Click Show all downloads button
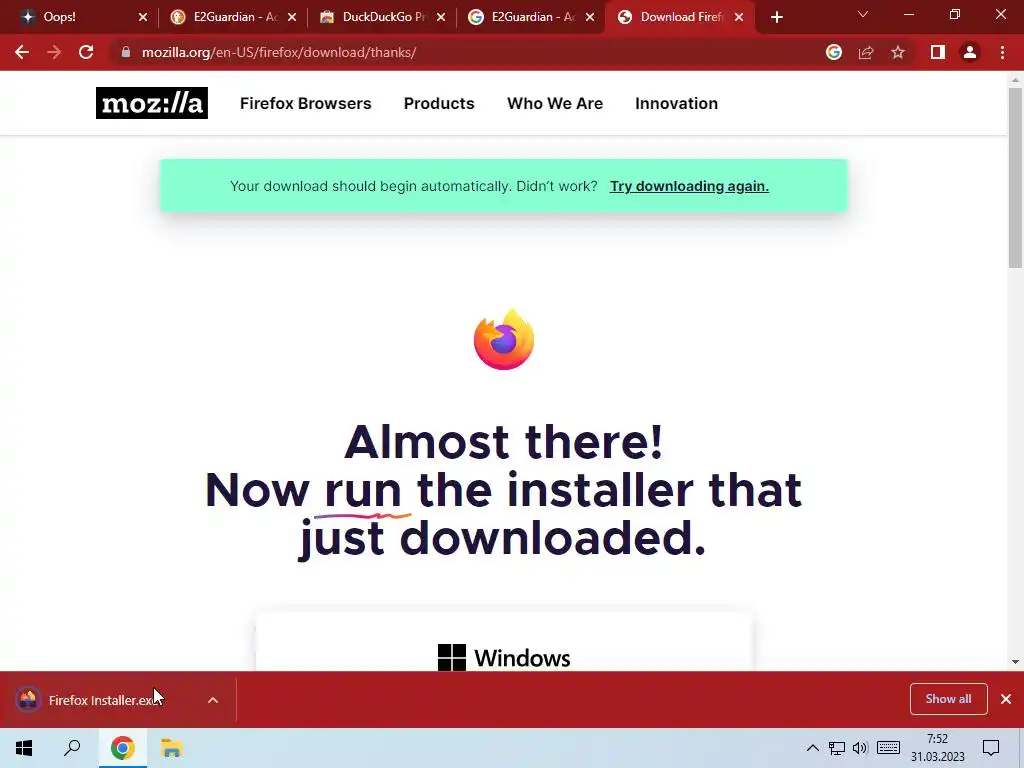The height and width of the screenshot is (768, 1024). pyautogui.click(x=948, y=699)
